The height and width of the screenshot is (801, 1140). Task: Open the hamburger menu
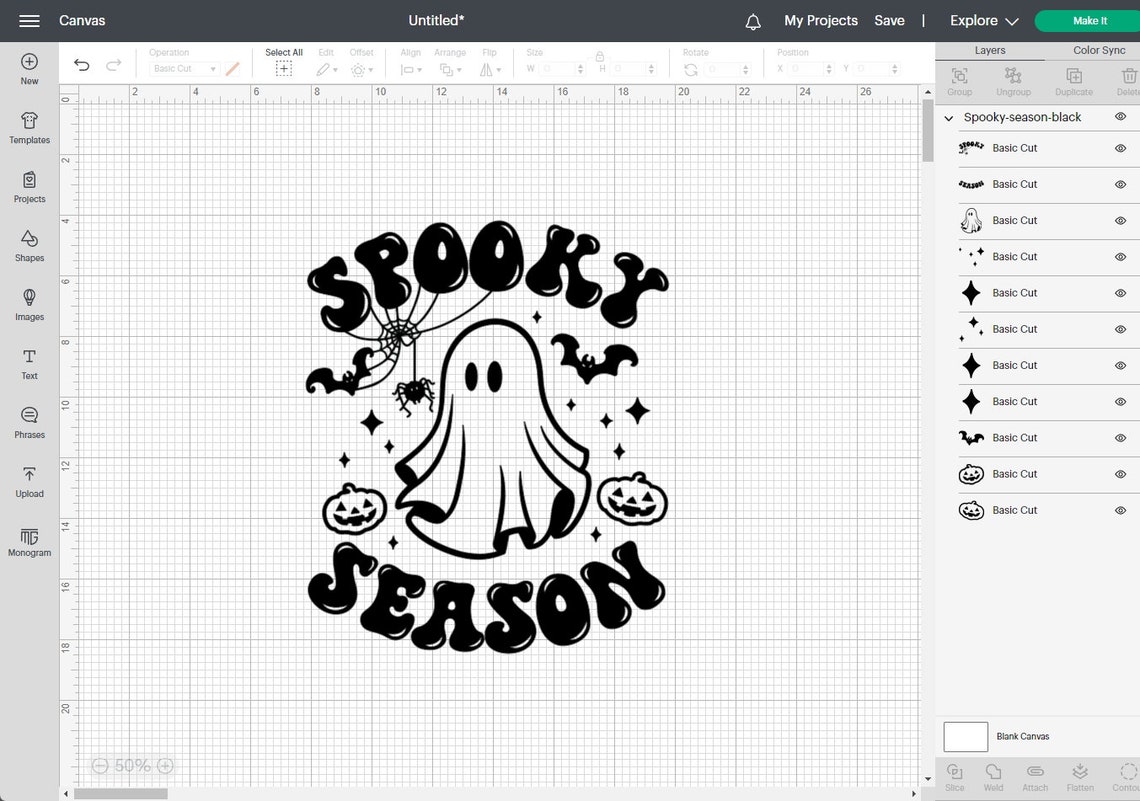[28, 20]
